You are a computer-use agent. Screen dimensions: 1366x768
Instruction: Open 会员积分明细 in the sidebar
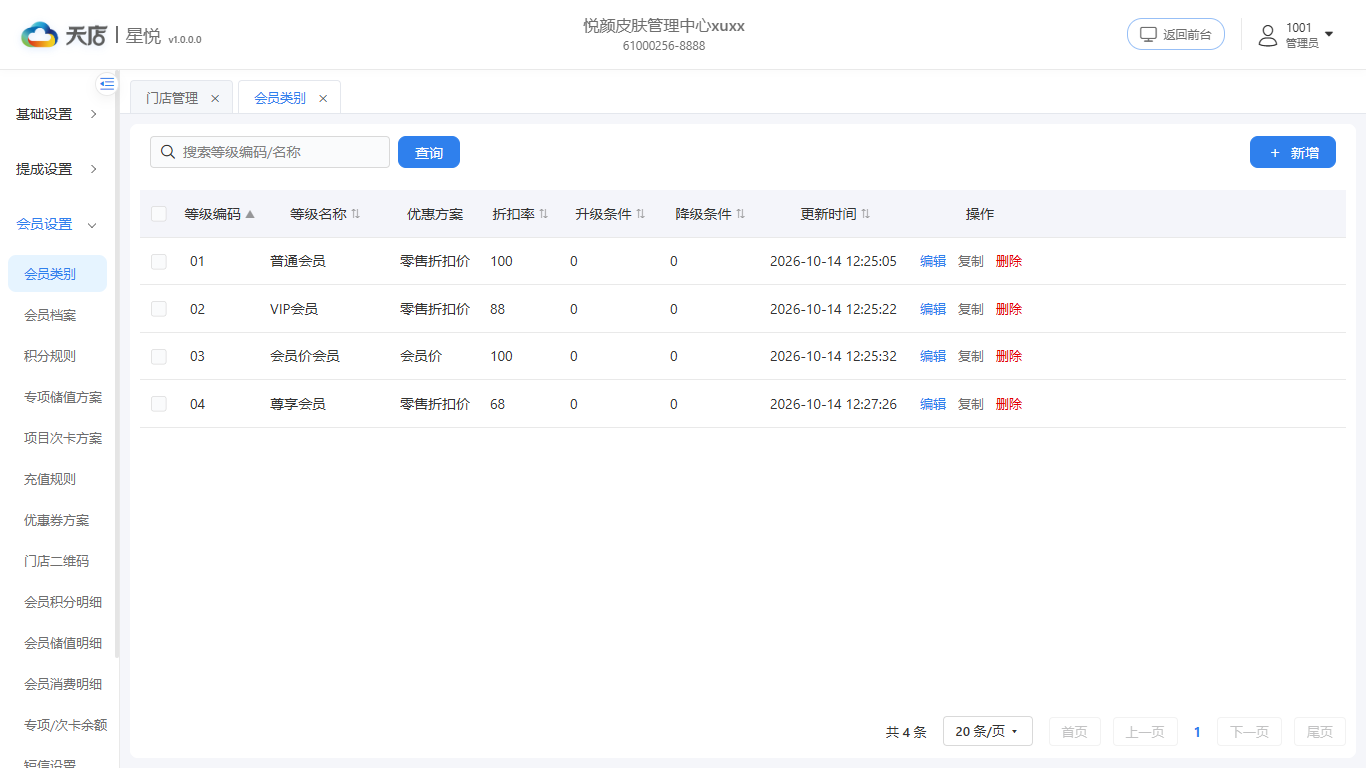(63, 602)
